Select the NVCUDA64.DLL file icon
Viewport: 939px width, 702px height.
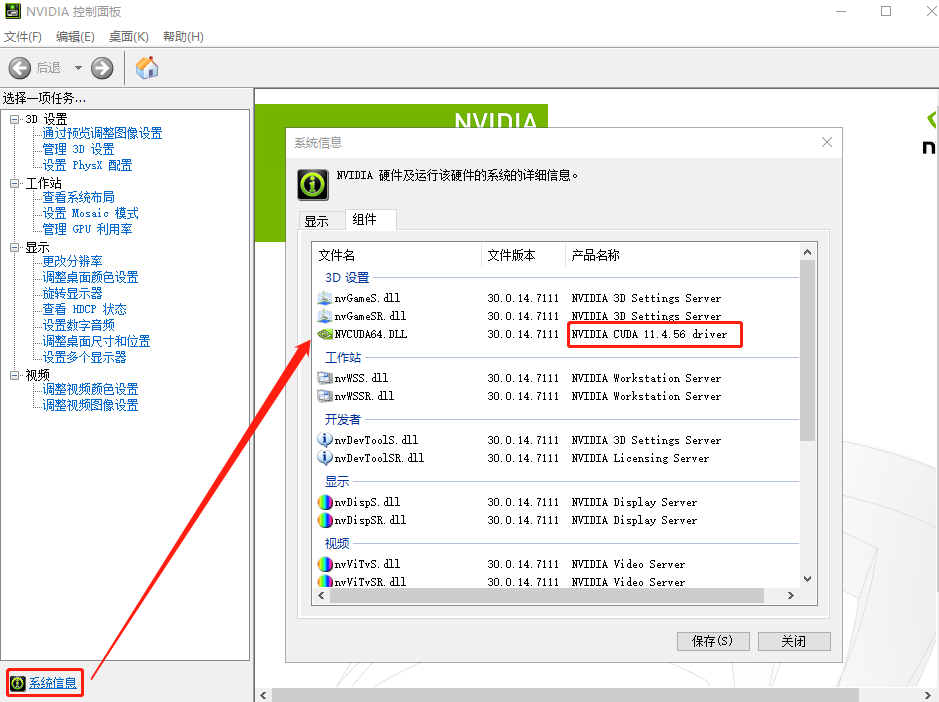325,334
